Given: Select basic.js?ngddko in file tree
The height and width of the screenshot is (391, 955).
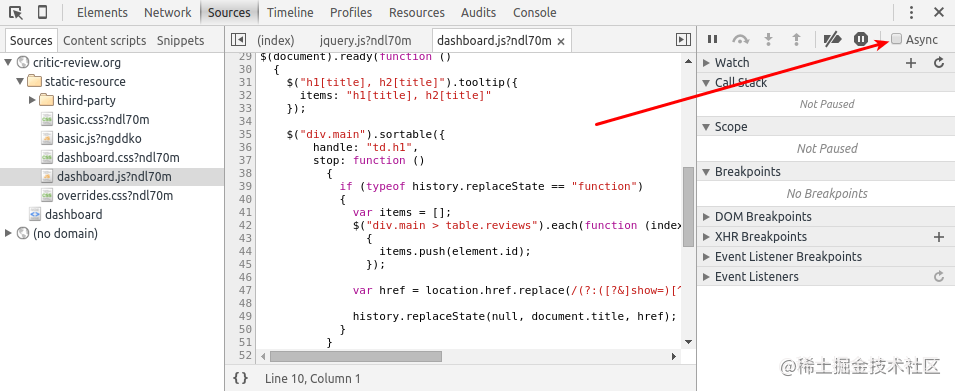Looking at the screenshot, I should pos(99,138).
